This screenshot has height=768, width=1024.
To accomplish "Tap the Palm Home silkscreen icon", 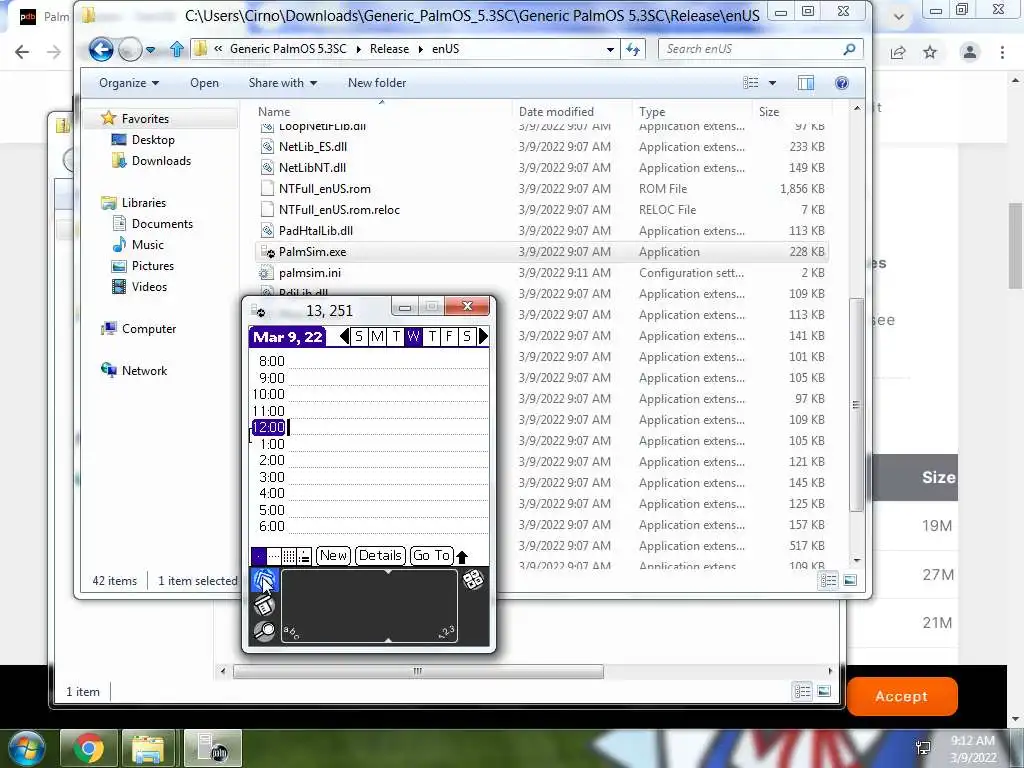I will click(264, 580).
